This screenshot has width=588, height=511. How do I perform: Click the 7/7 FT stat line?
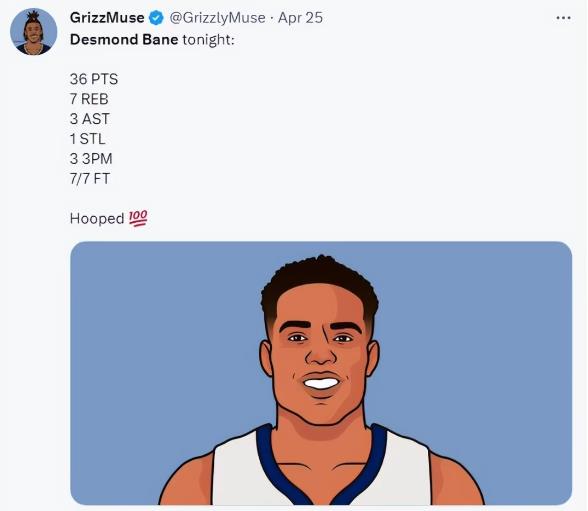coord(90,178)
